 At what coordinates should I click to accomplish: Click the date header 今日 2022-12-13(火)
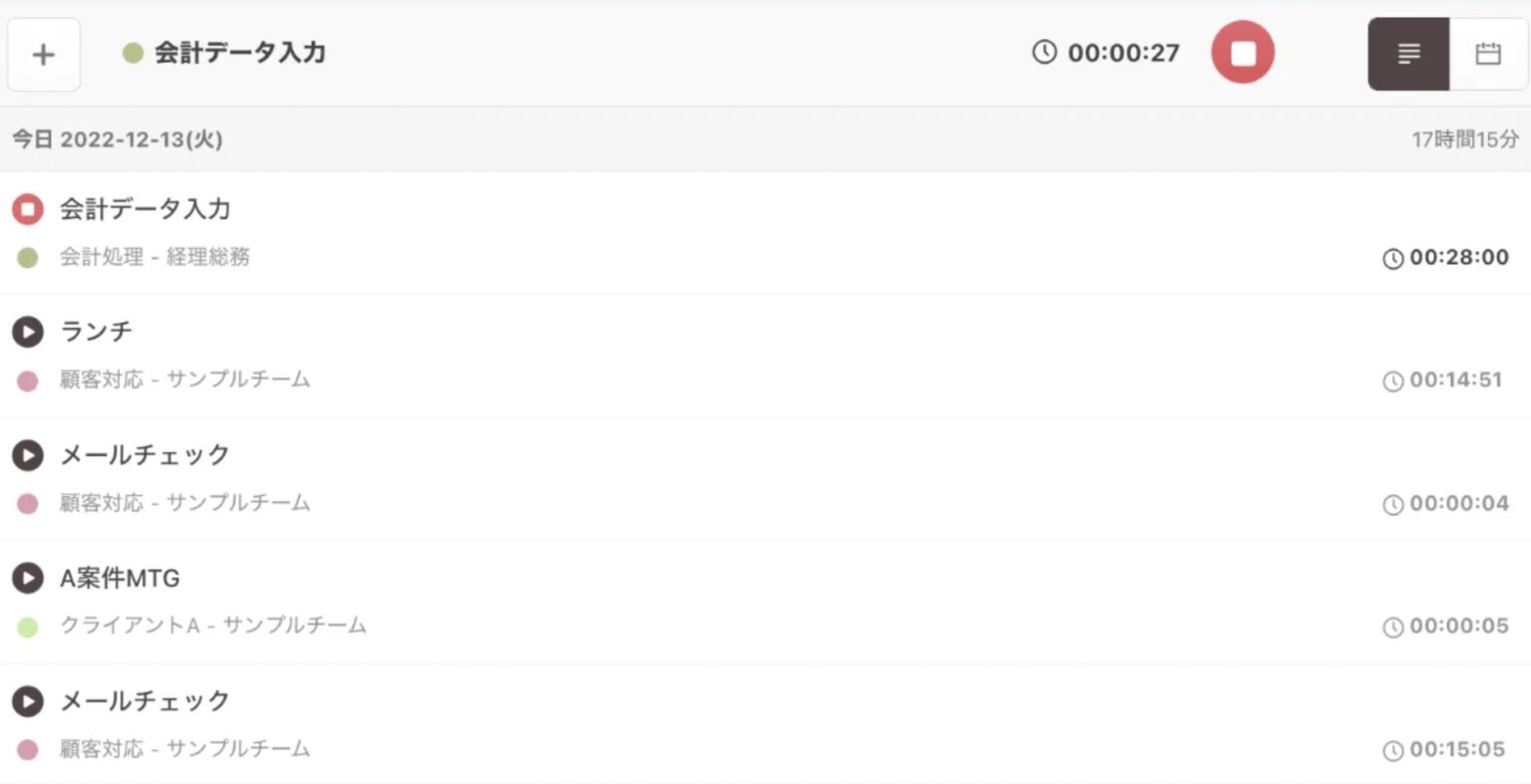pos(118,139)
